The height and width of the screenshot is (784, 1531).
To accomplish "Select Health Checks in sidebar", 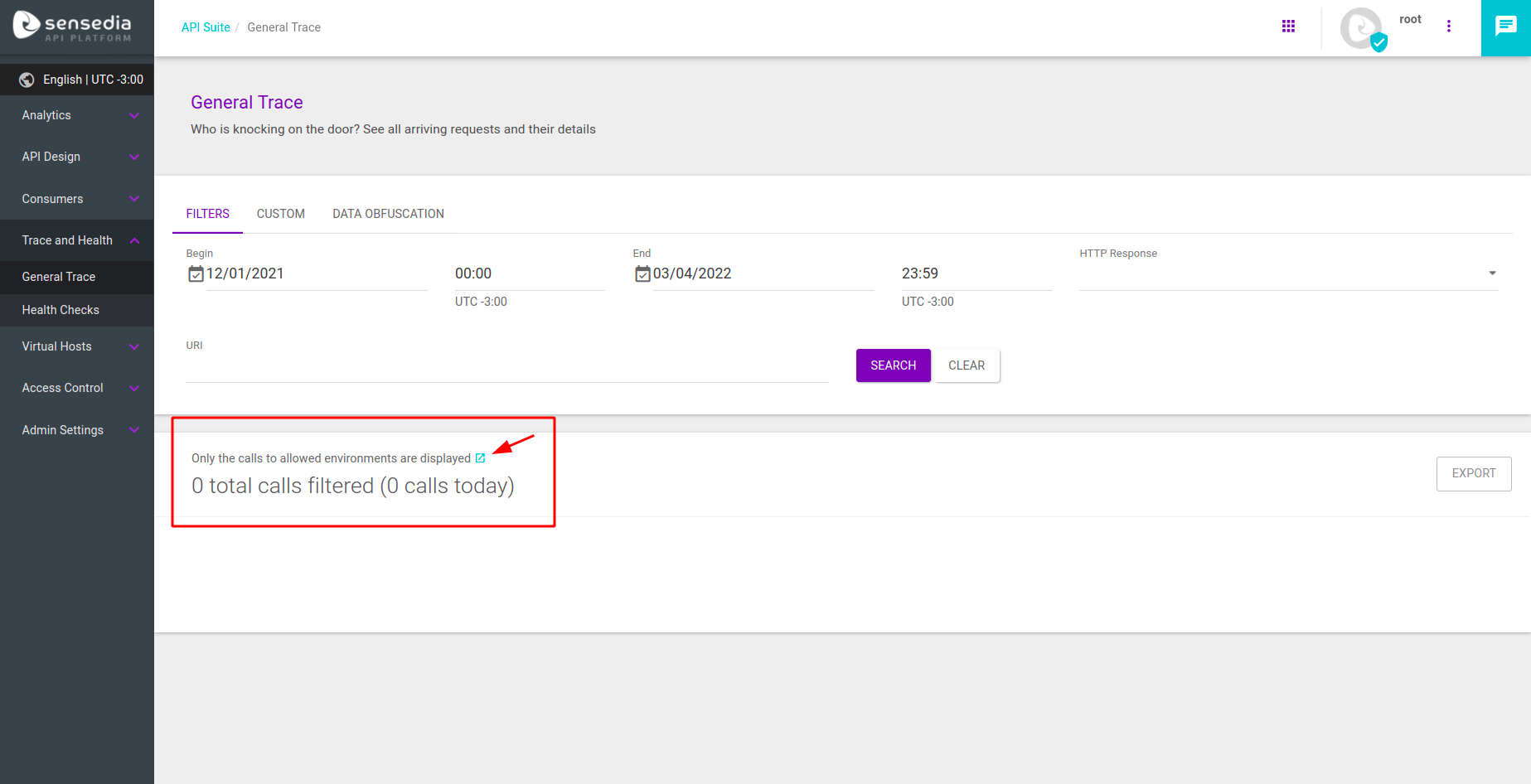I will pos(61,310).
